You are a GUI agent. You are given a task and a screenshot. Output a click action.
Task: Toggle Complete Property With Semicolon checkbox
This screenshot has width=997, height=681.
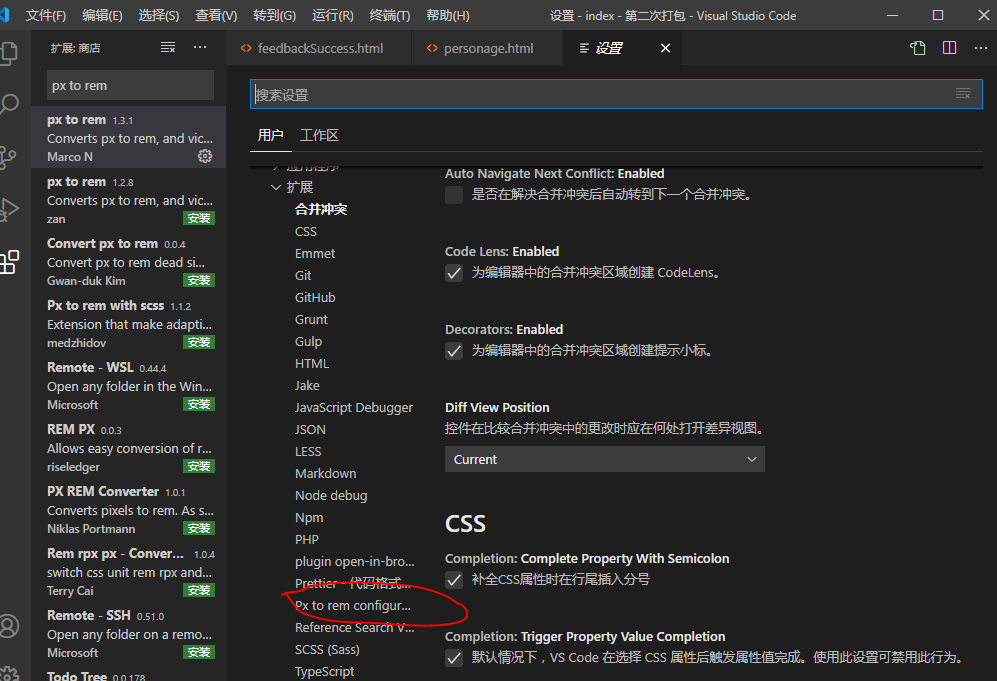(454, 580)
